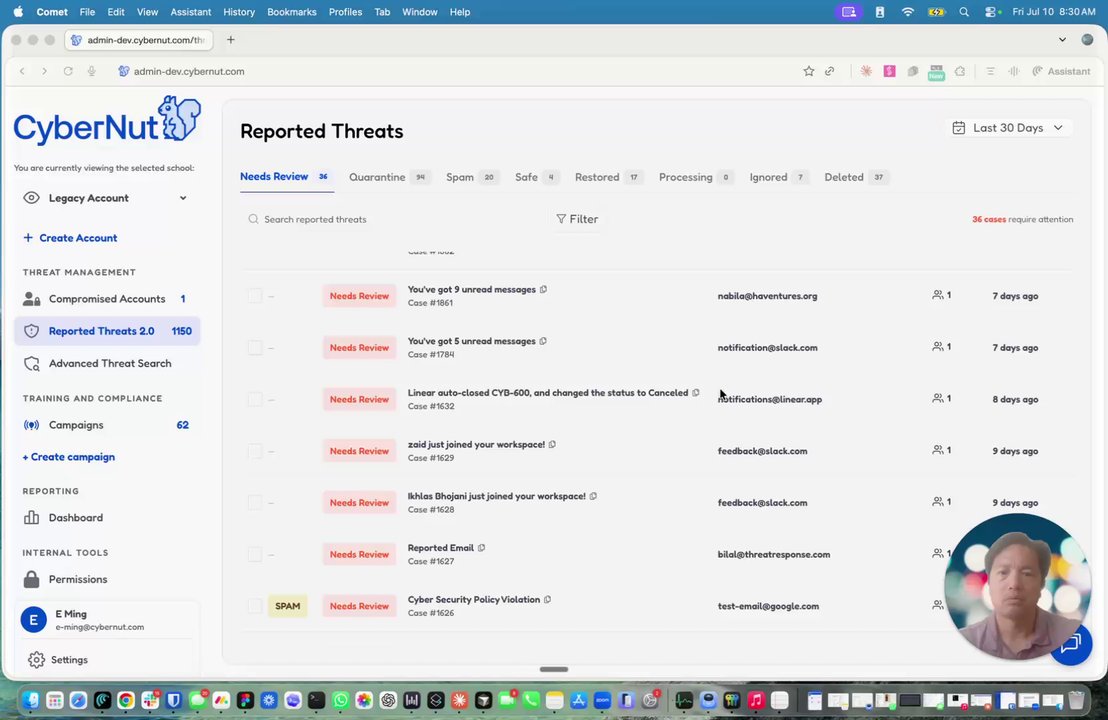
Task: Copy subject of Cyber Security Policy Violation
Action: [x=547, y=599]
